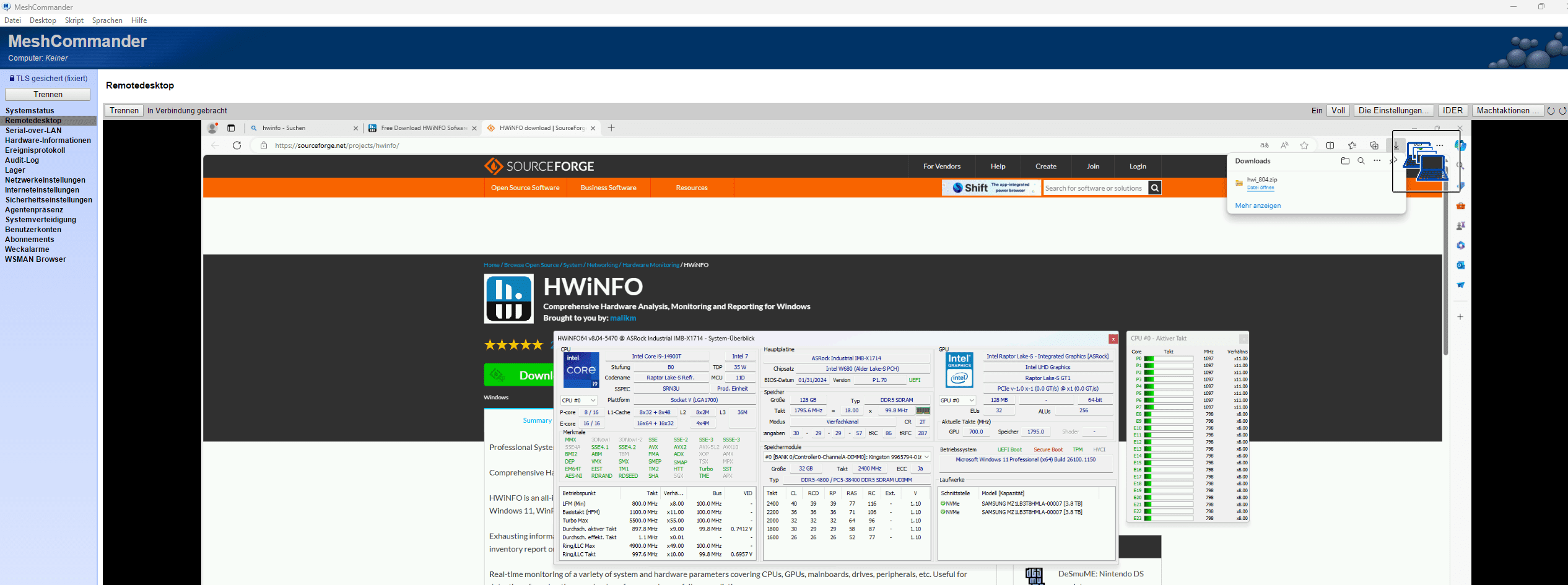Open memory module BANK 0 dropdown

tap(847, 457)
